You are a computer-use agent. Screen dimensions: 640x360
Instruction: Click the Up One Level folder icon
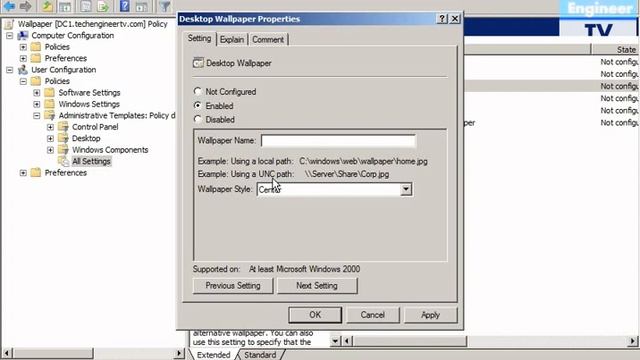48,6
